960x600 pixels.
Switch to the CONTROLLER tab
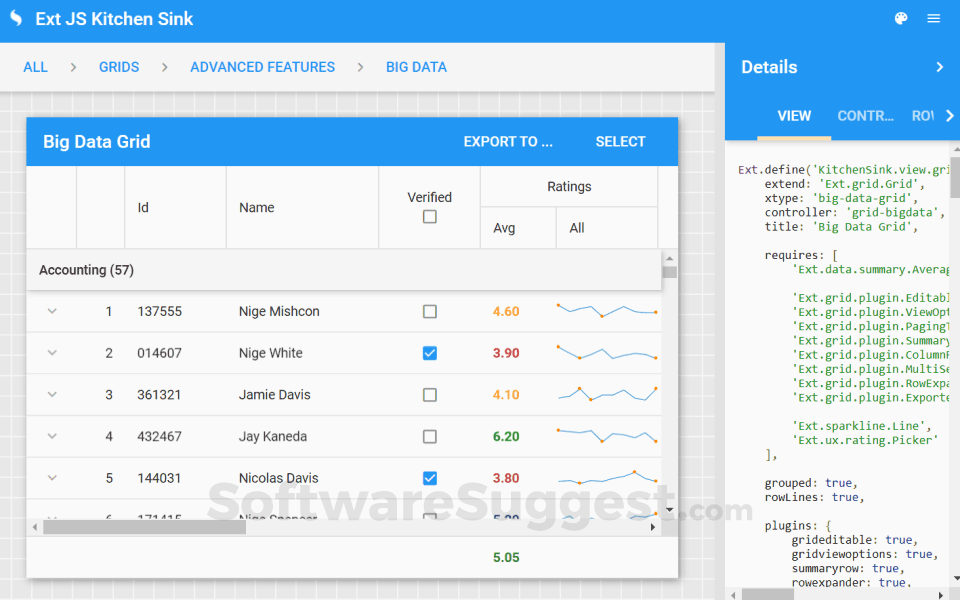coord(866,115)
